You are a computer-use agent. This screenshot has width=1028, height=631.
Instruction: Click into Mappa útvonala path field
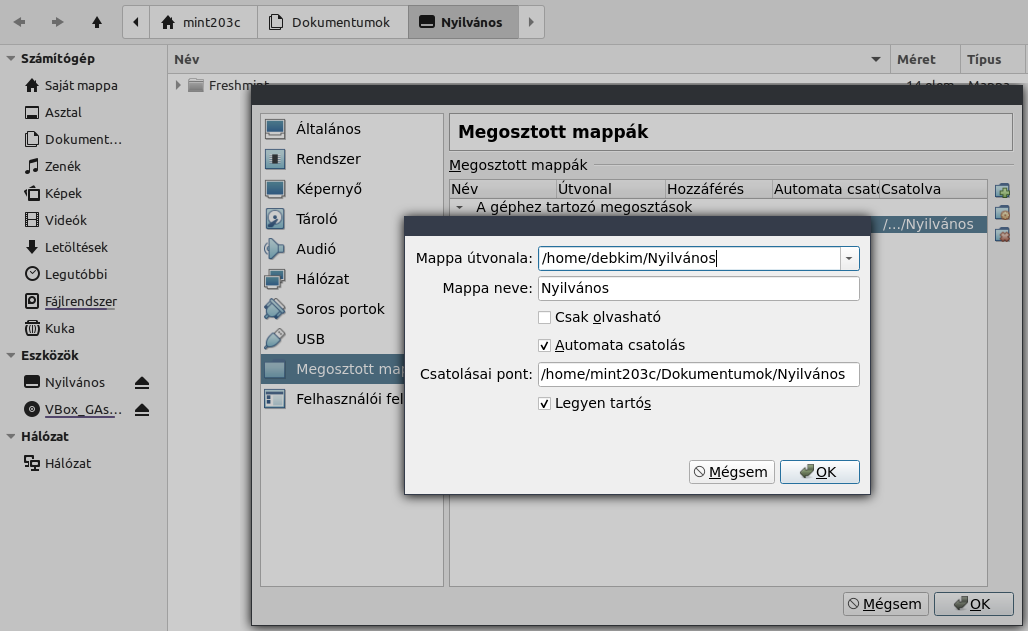(689, 258)
